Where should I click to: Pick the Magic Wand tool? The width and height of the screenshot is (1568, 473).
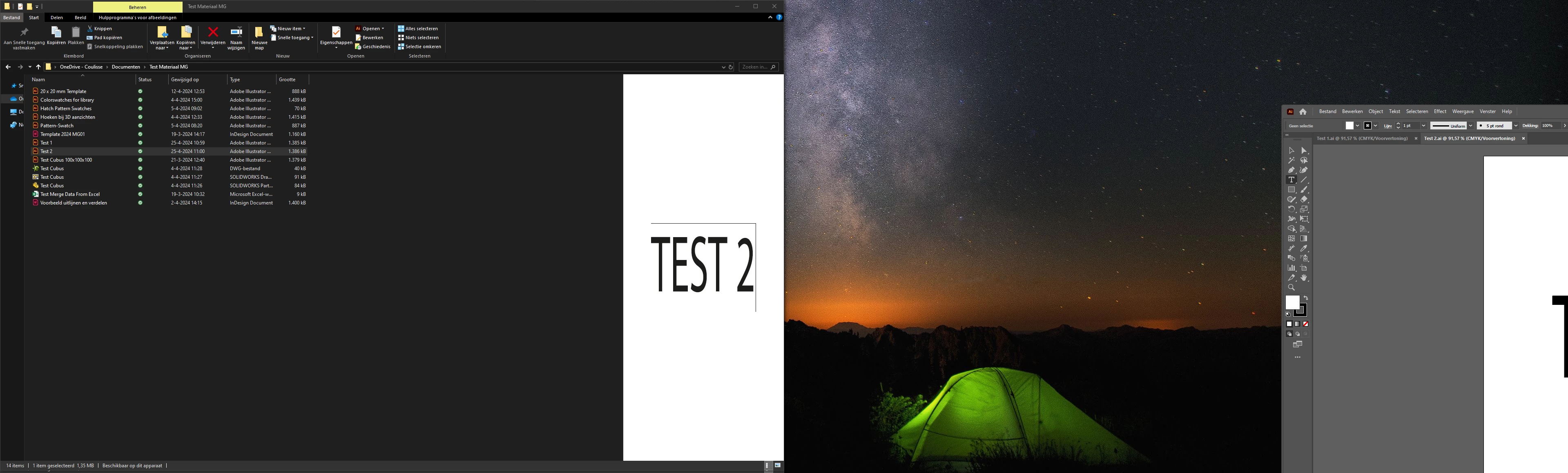[x=1291, y=160]
